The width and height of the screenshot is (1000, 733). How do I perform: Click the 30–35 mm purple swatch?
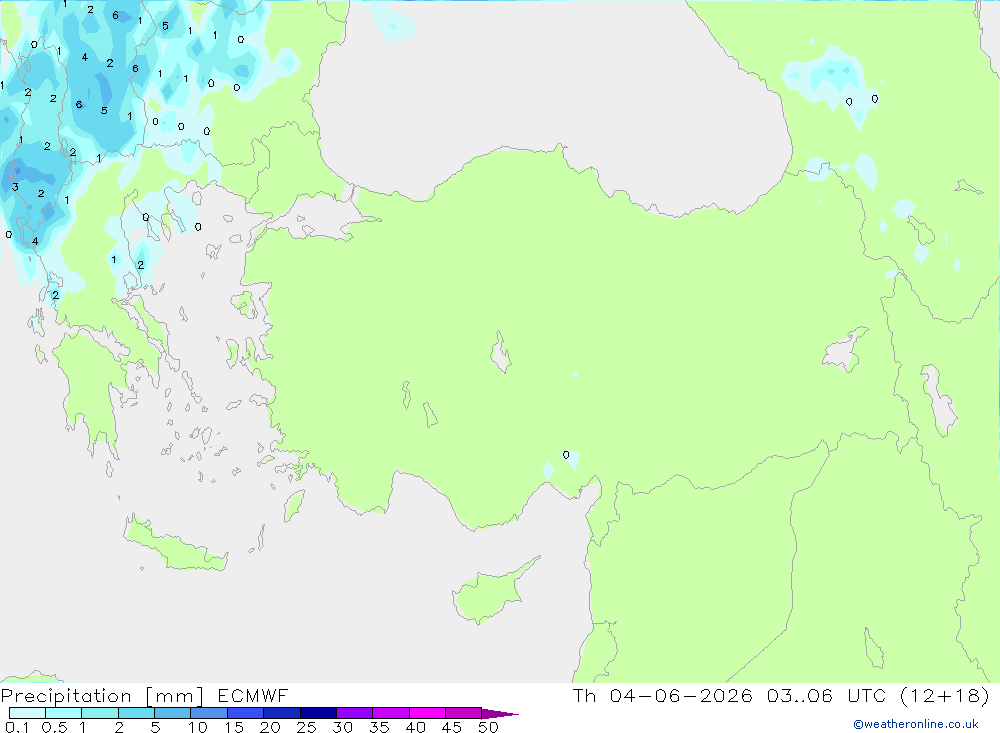click(x=355, y=713)
